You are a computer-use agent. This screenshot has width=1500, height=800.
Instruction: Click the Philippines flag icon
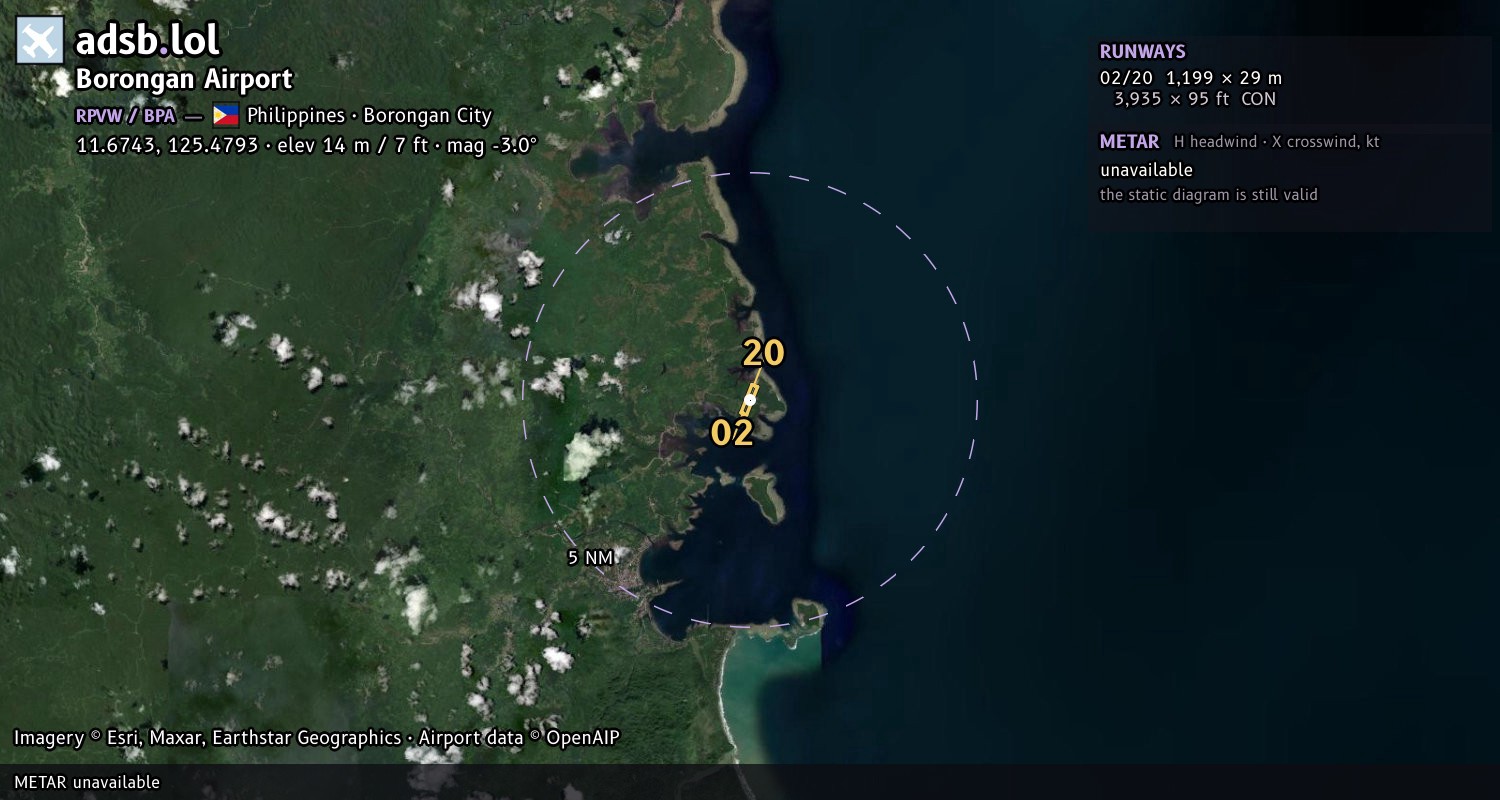point(226,115)
